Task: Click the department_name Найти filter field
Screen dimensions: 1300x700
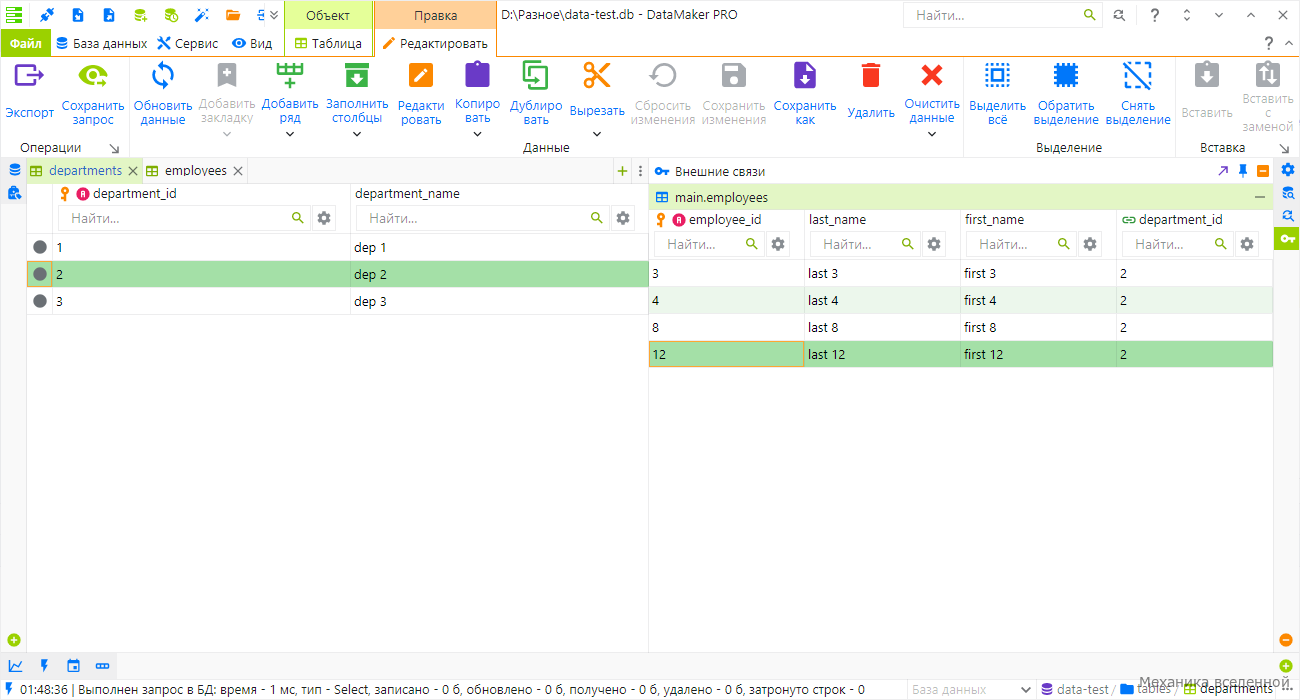Action: pyautogui.click(x=483, y=218)
